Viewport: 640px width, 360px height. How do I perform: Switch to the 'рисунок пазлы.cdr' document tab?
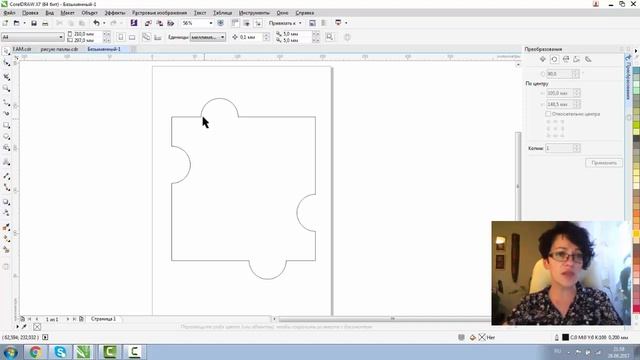59,49
